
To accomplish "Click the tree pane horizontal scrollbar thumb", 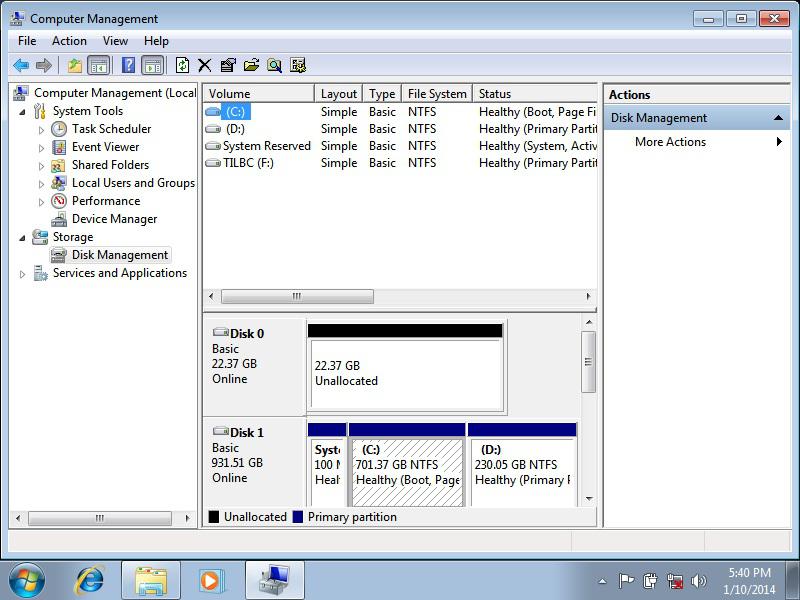I will pos(99,518).
